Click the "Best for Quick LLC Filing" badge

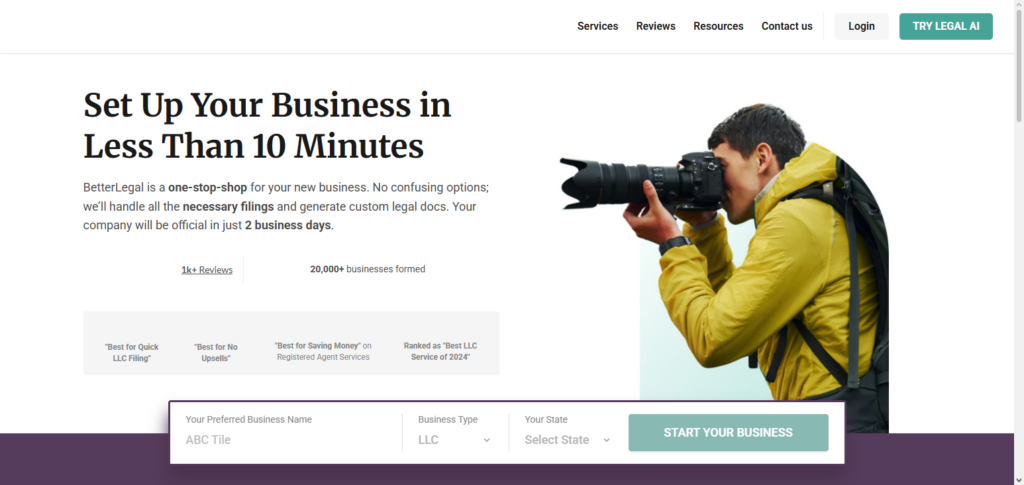pyautogui.click(x=132, y=352)
